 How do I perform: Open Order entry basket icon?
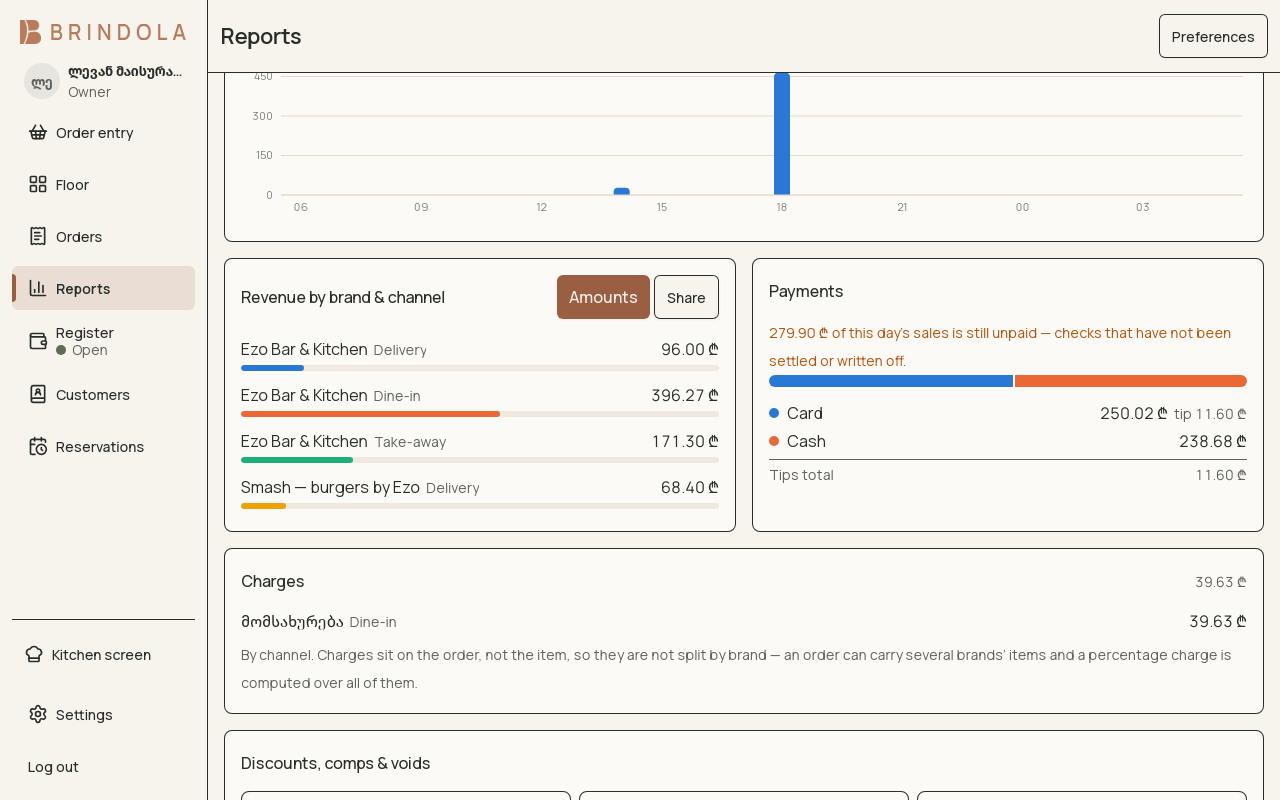[x=38, y=132]
